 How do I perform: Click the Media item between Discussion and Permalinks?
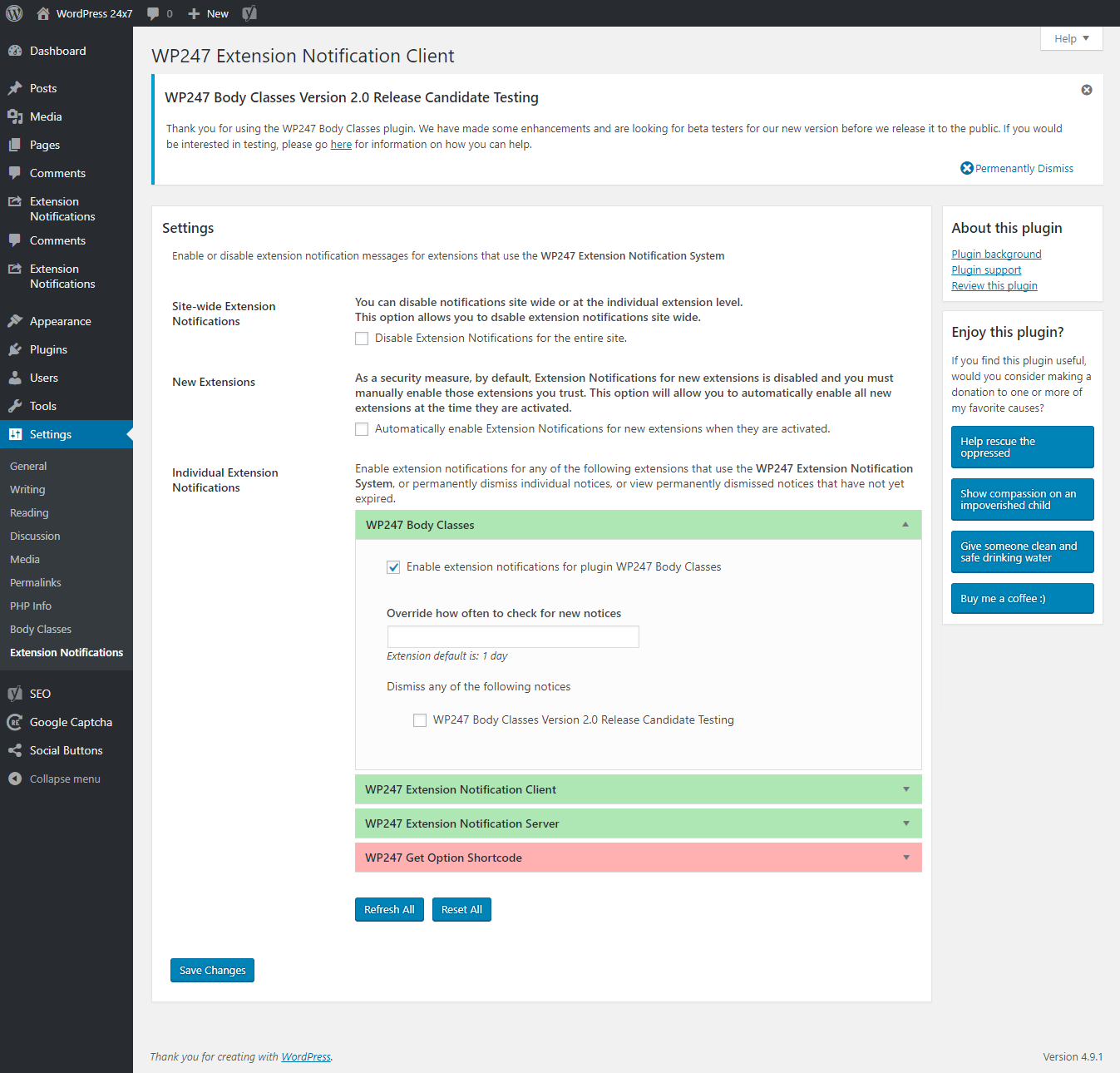click(25, 560)
